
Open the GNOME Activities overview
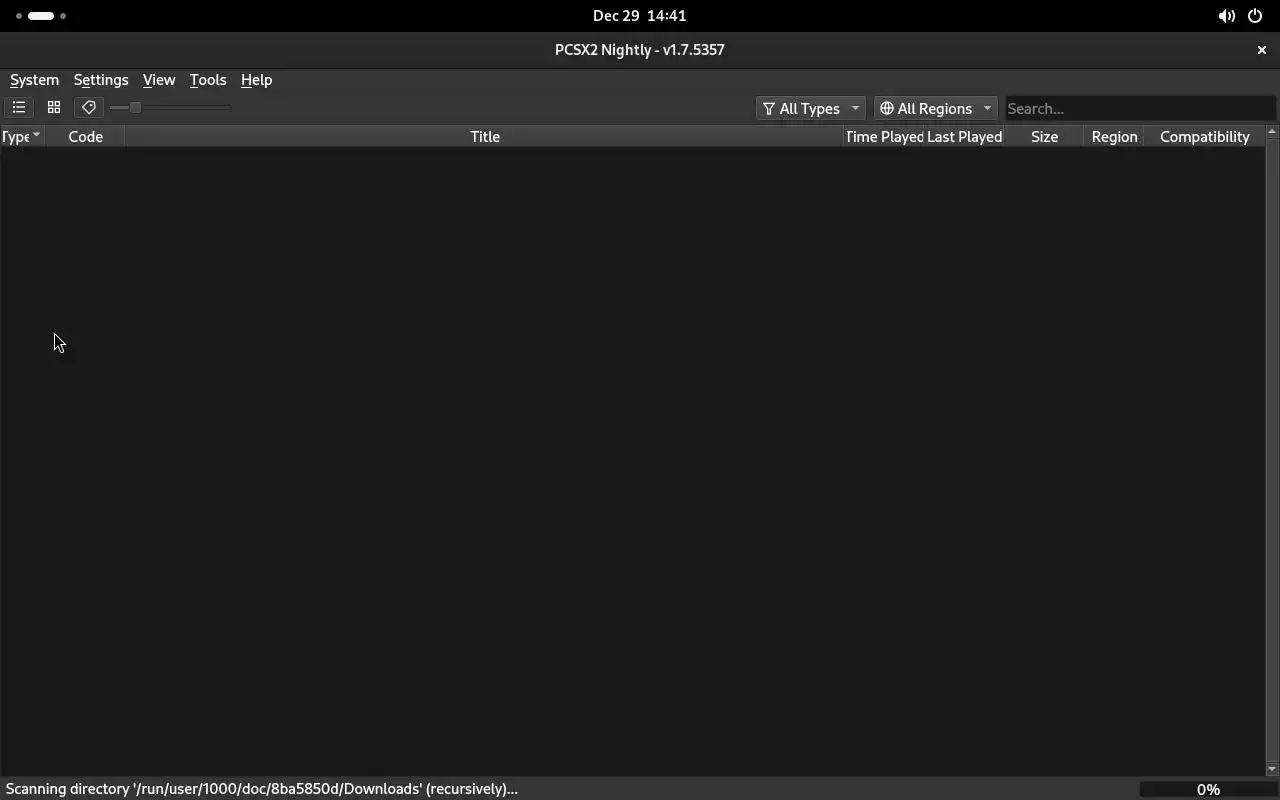click(41, 16)
